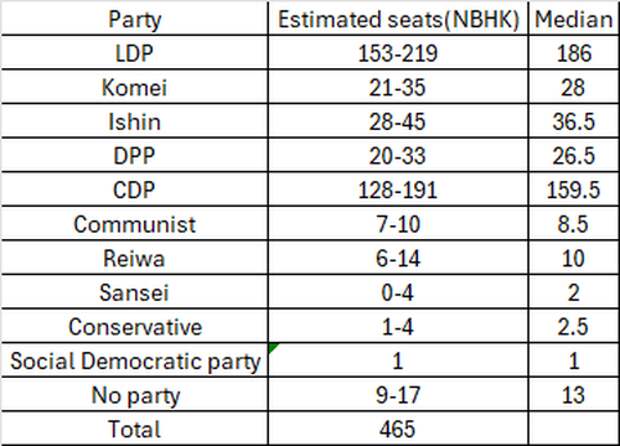Click the DPP seats range 20-33

click(398, 155)
